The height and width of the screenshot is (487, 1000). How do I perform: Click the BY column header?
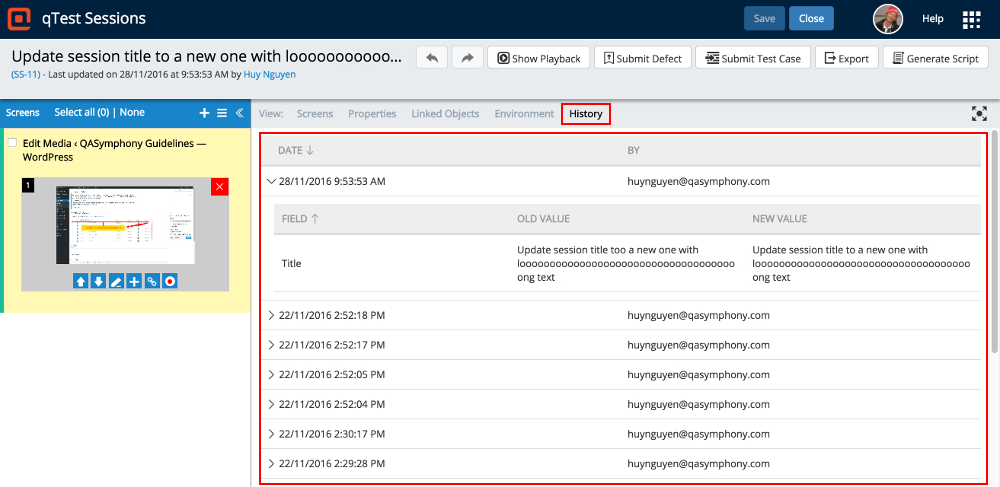click(633, 150)
